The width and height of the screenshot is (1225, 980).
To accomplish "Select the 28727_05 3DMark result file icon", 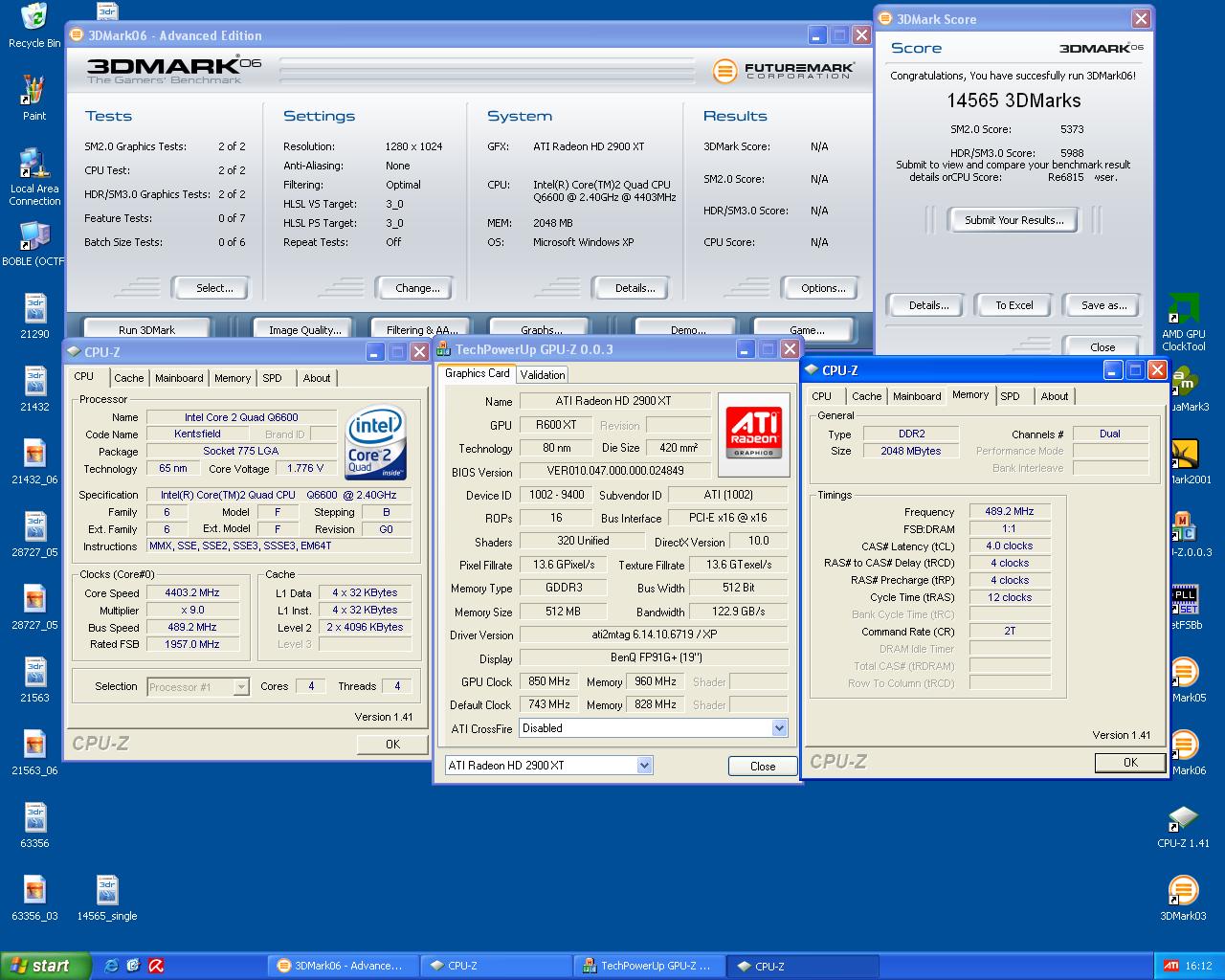I will (34, 536).
